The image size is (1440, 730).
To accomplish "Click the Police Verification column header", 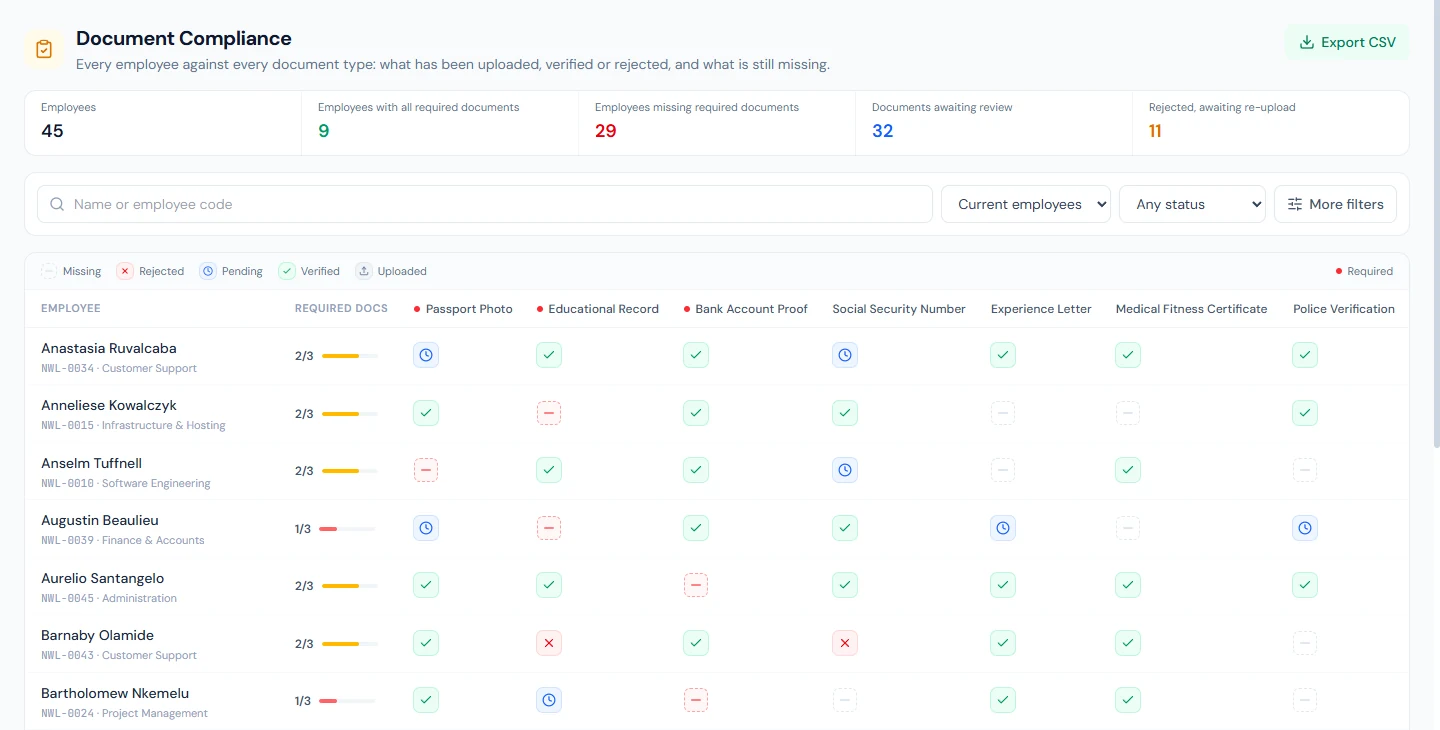I will pyautogui.click(x=1344, y=309).
